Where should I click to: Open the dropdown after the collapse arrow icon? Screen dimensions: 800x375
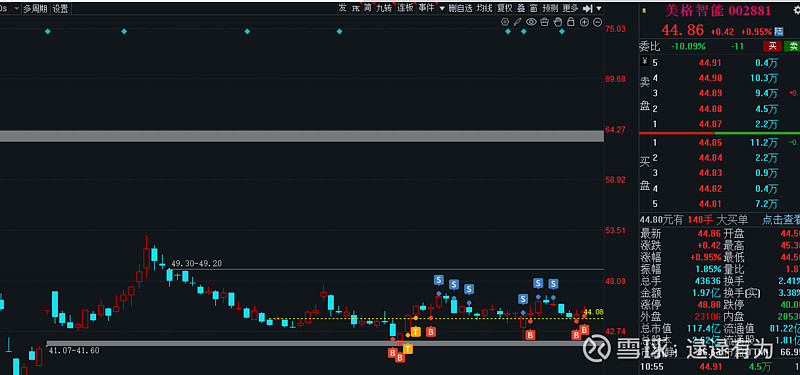pos(598,9)
